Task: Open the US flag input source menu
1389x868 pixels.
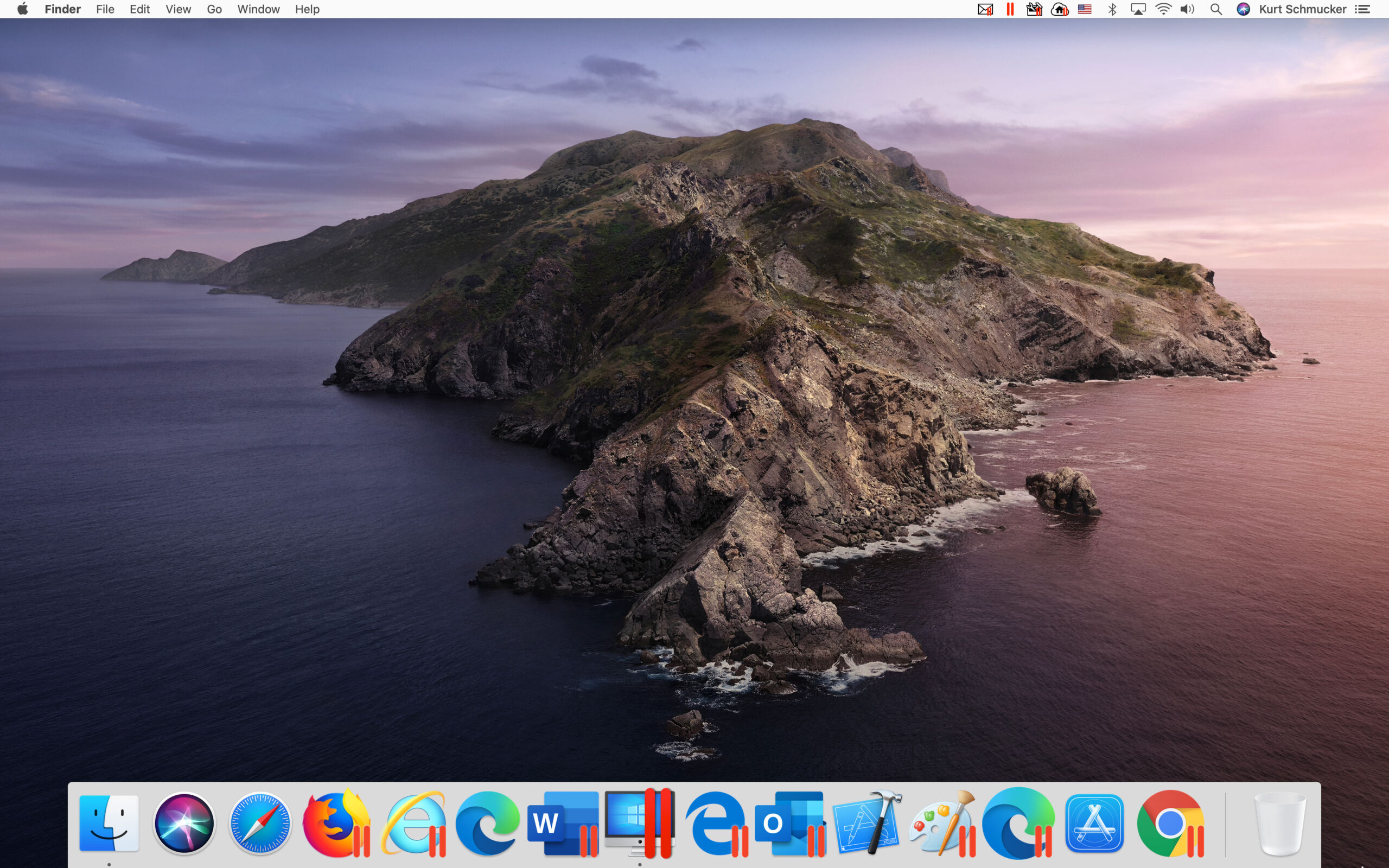Action: pyautogui.click(x=1084, y=9)
